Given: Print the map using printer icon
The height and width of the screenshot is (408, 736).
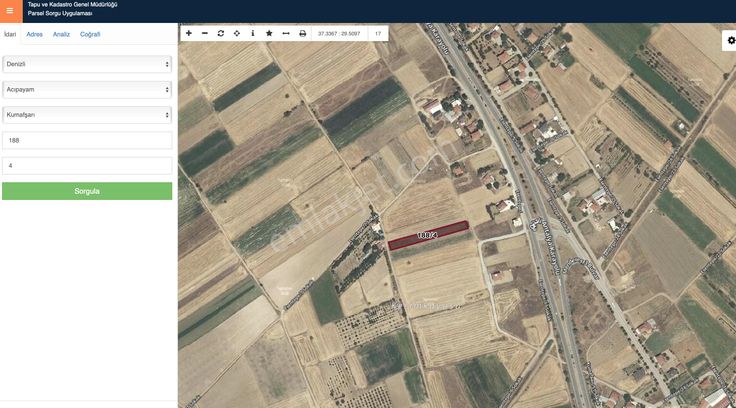Looking at the screenshot, I should [303, 33].
